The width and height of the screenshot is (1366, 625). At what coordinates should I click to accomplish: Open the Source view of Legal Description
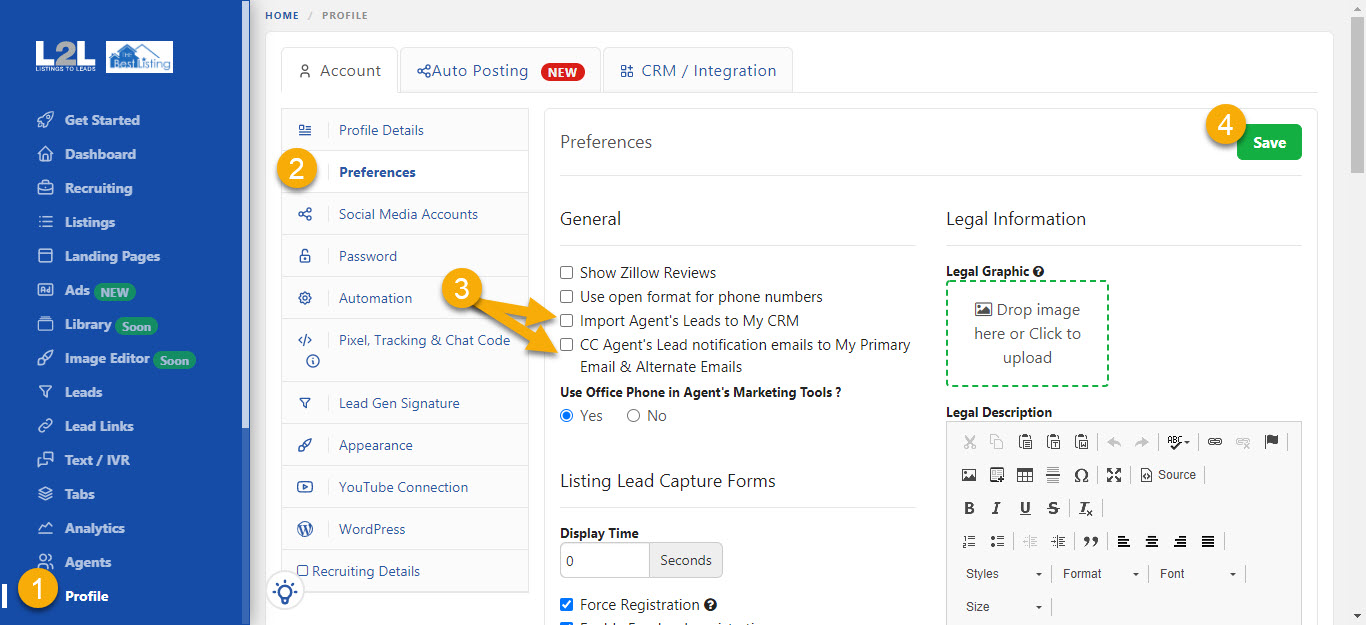coord(1167,474)
